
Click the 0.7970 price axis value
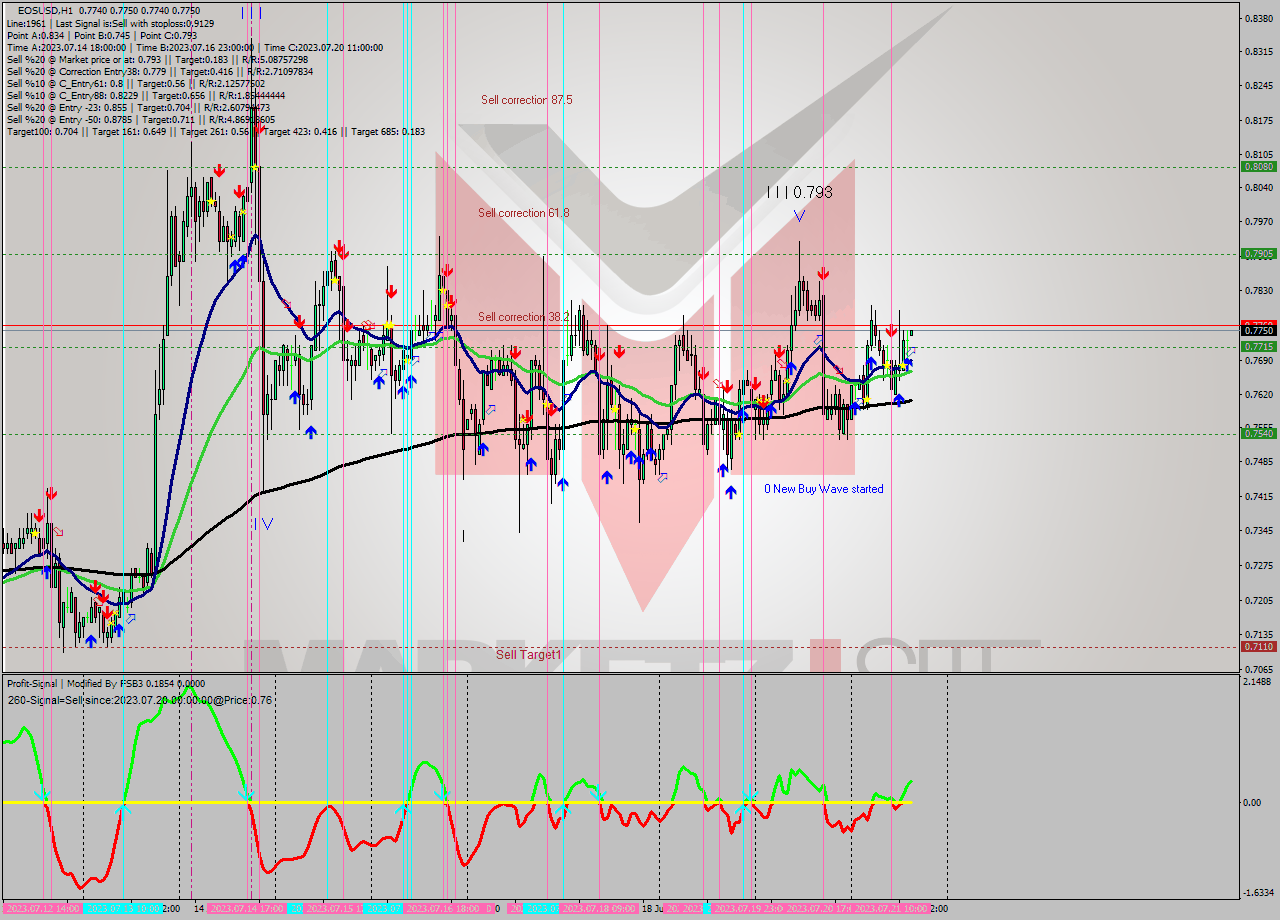[1259, 221]
